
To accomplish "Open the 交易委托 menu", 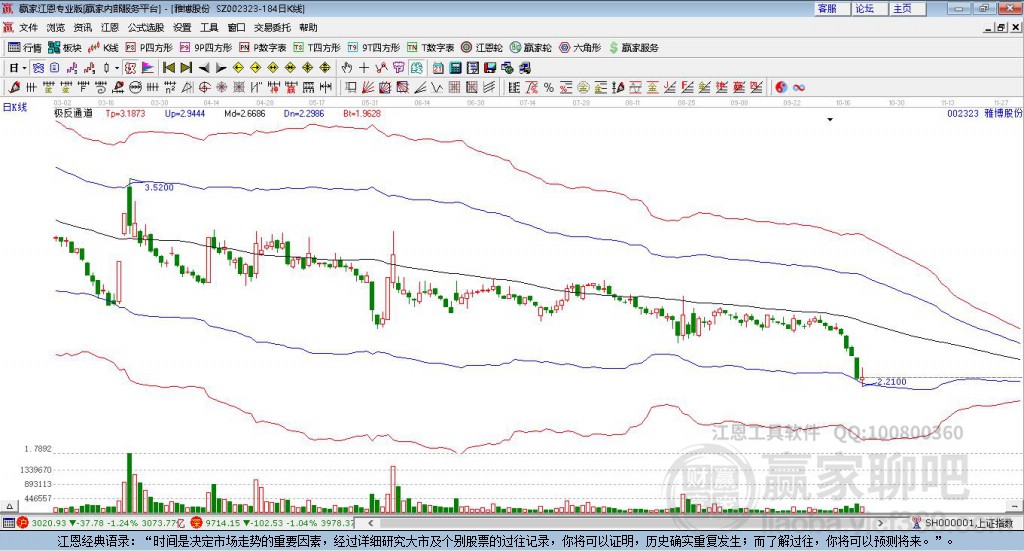I will pos(272,27).
